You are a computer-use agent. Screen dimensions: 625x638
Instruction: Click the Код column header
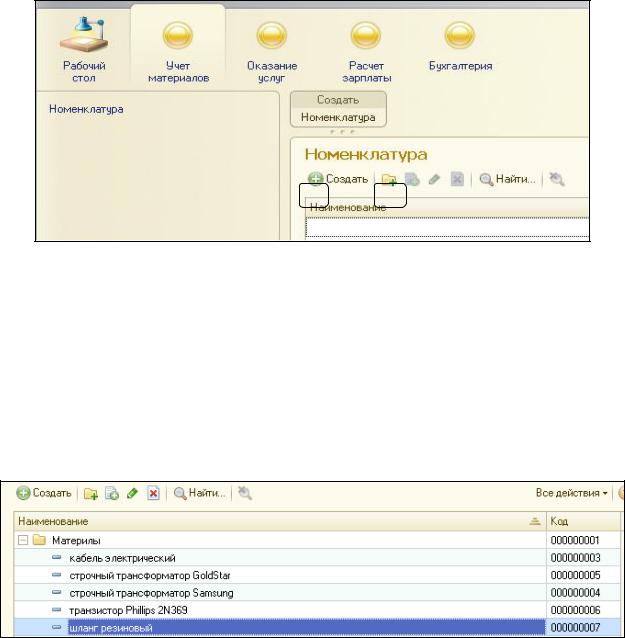click(583, 521)
